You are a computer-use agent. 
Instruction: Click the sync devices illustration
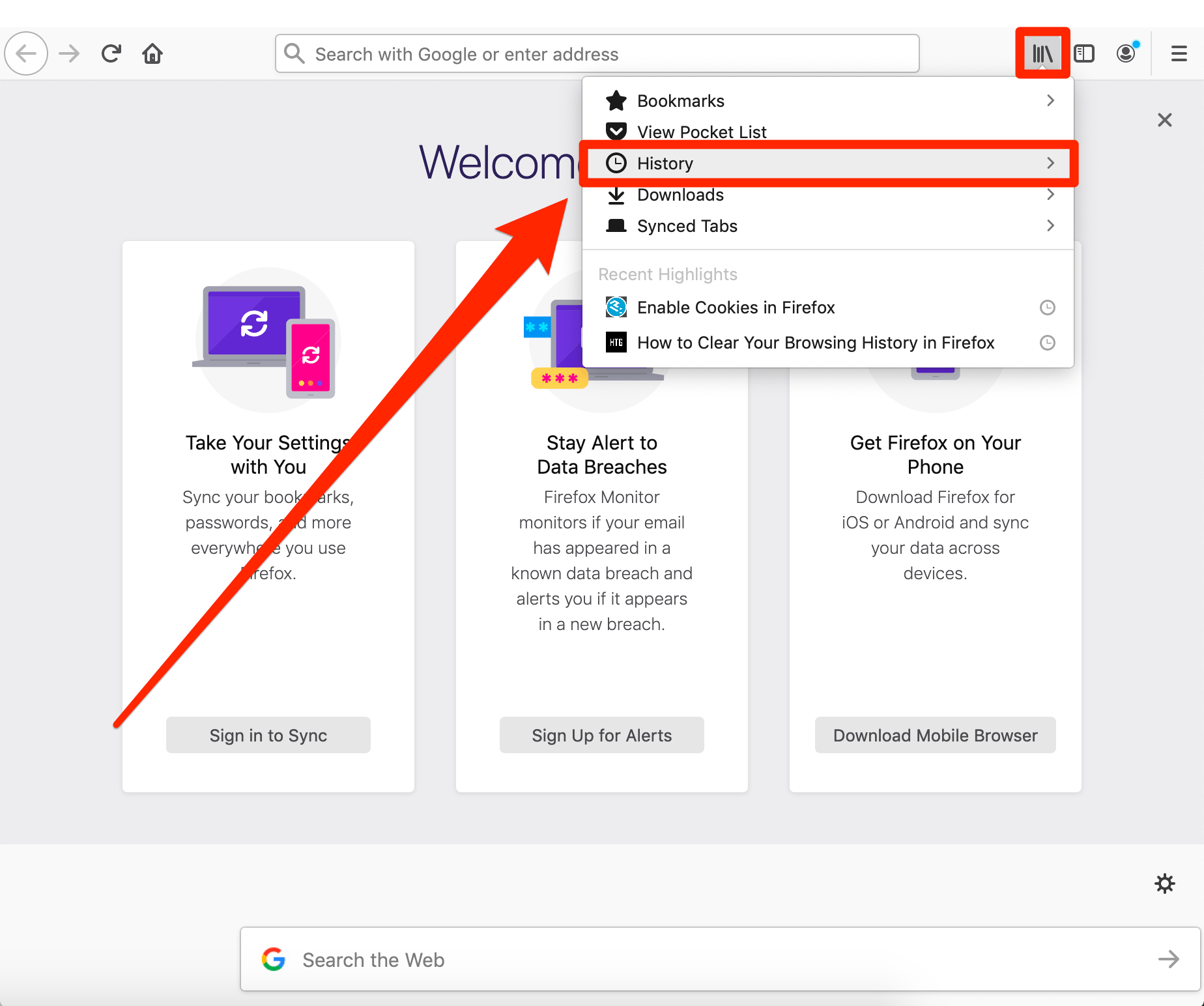268,340
